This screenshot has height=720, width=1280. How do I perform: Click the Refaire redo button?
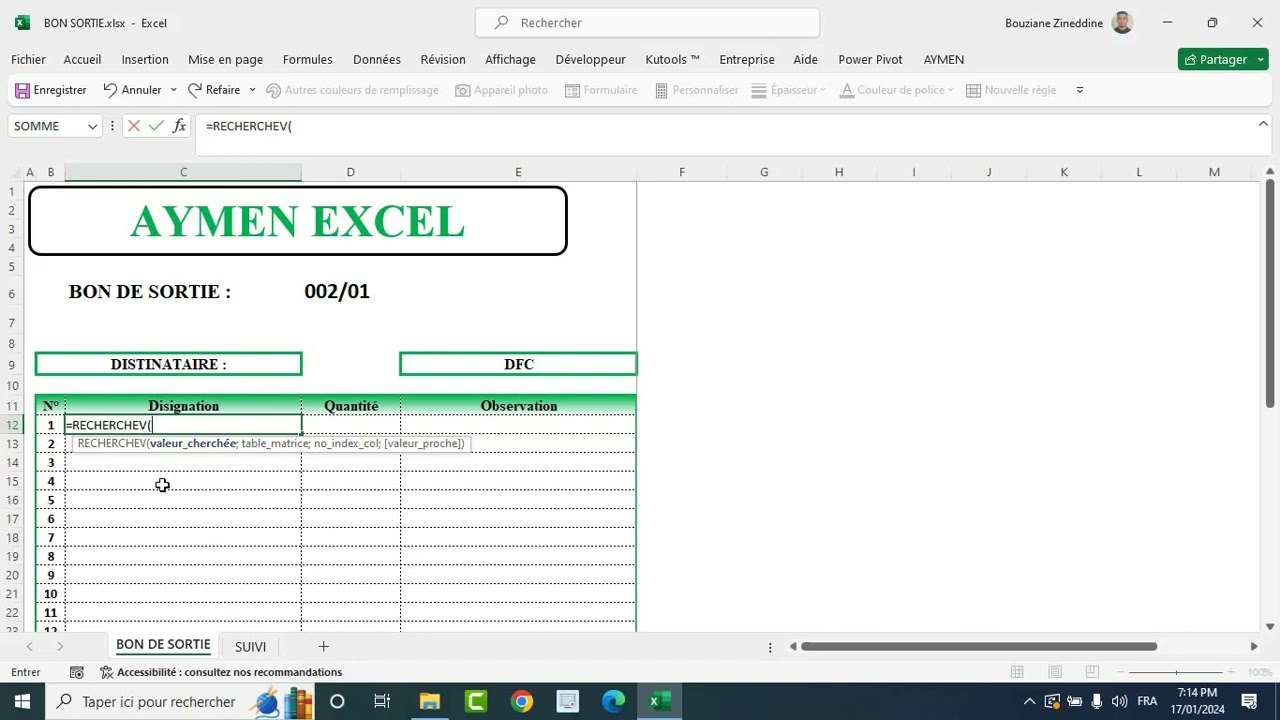click(x=214, y=90)
